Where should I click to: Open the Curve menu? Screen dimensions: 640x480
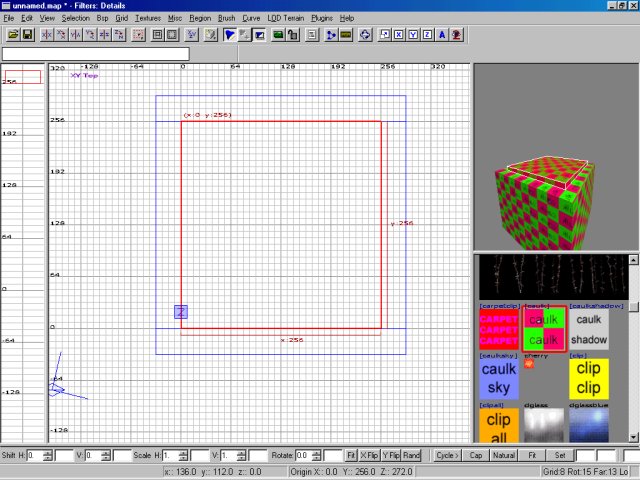(x=251, y=18)
